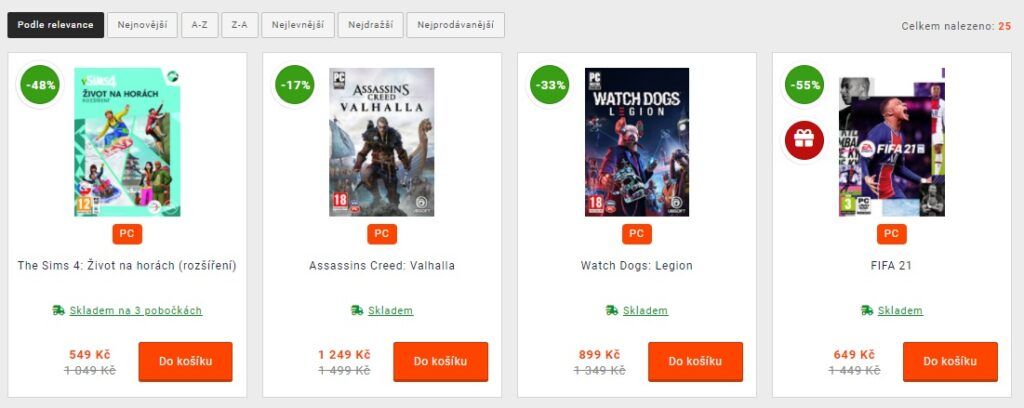
Task: Select the A-Z sorting option
Action: 200,25
